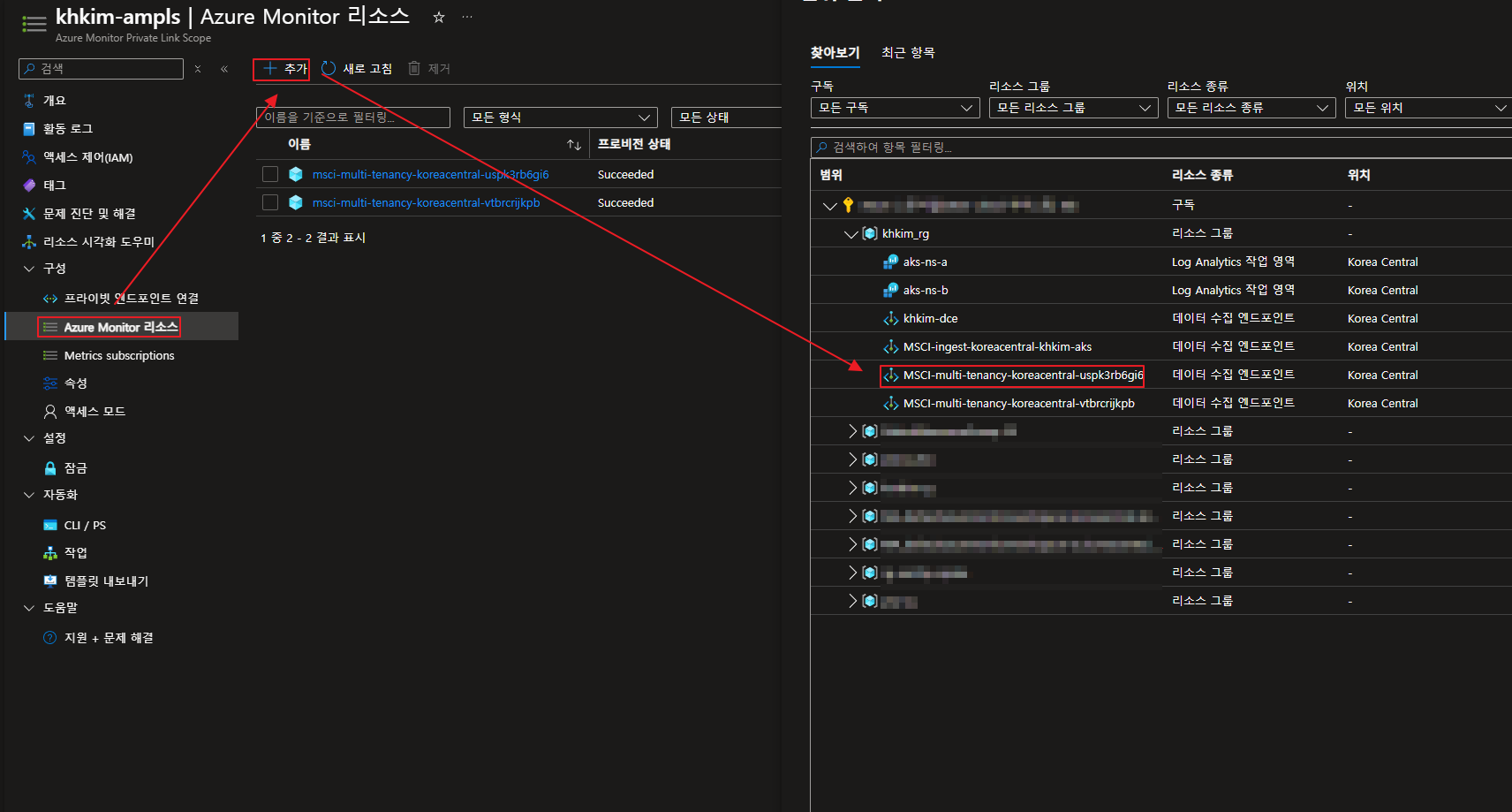
Task: Collapse the 설정 section chevron
Action: pyautogui.click(x=29, y=438)
